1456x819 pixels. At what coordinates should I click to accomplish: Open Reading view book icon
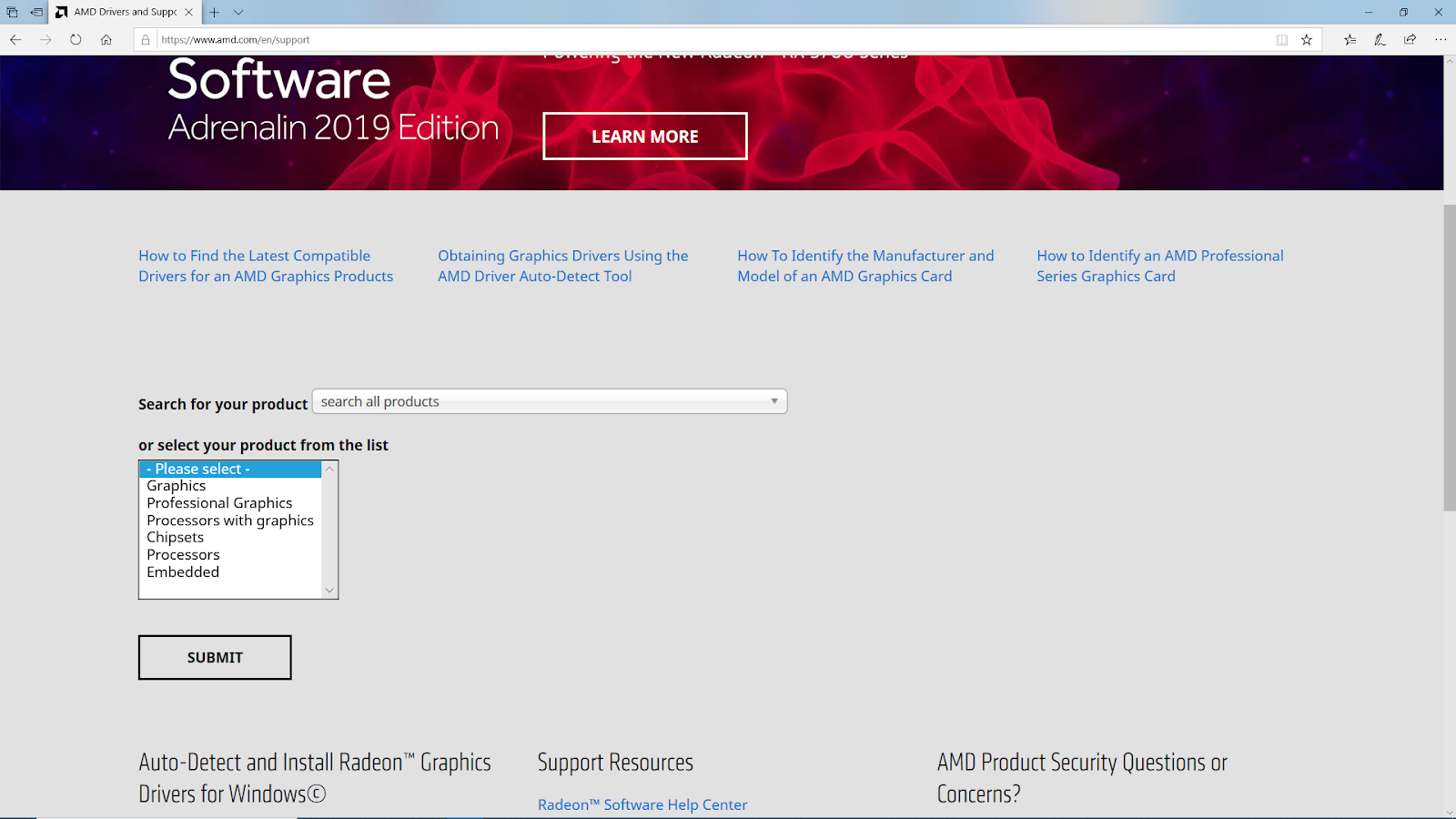coord(1281,39)
